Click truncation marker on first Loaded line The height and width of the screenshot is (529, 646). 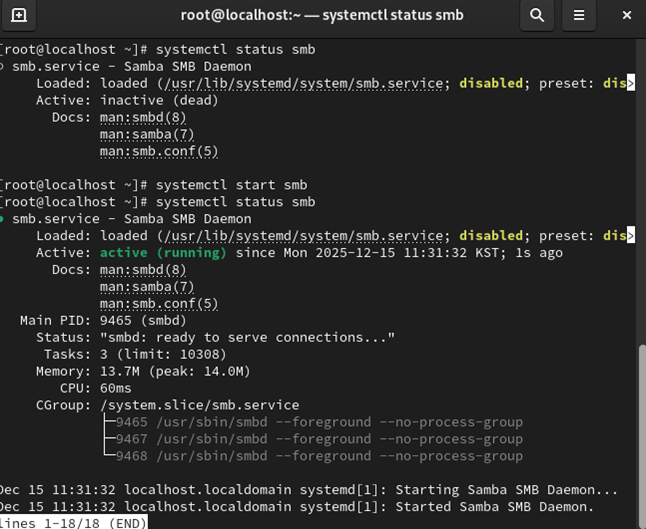[631, 83]
